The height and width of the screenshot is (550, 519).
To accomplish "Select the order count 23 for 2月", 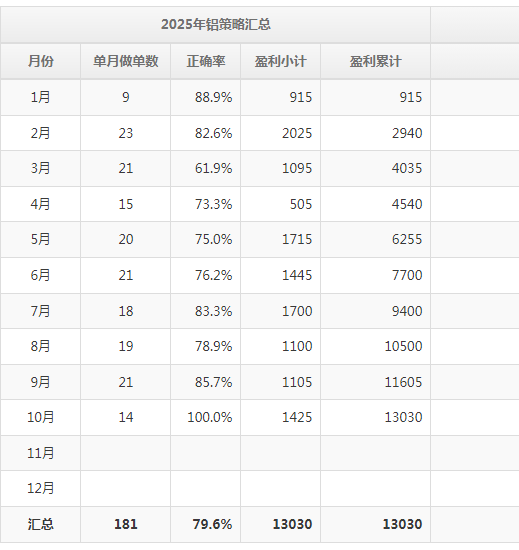I will [126, 133].
